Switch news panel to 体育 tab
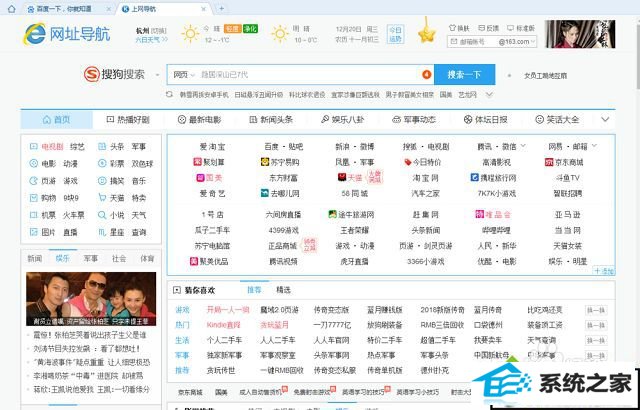Image resolution: width=640 pixels, height=410 pixels. point(147,259)
